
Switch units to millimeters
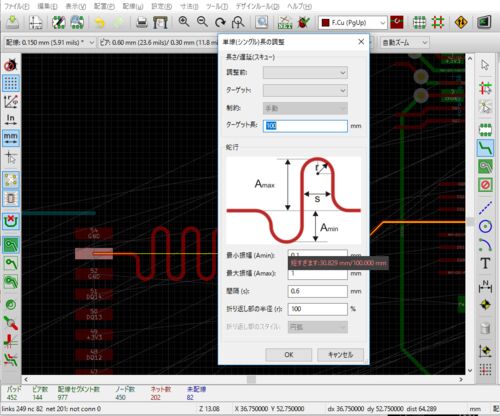[11, 138]
